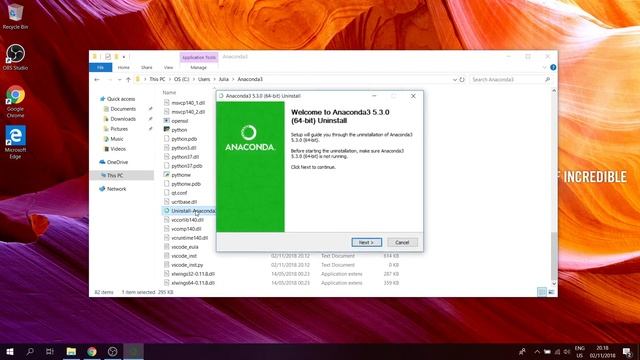640x360 pixels.
Task: Select the python application file
Action: pyautogui.click(x=179, y=130)
